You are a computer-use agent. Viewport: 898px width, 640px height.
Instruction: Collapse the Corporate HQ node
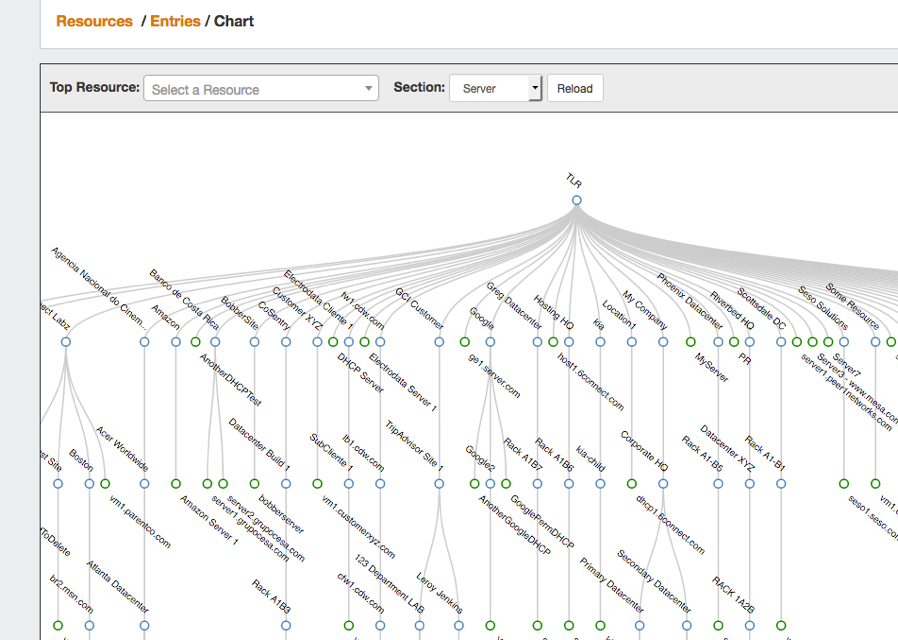tap(663, 484)
